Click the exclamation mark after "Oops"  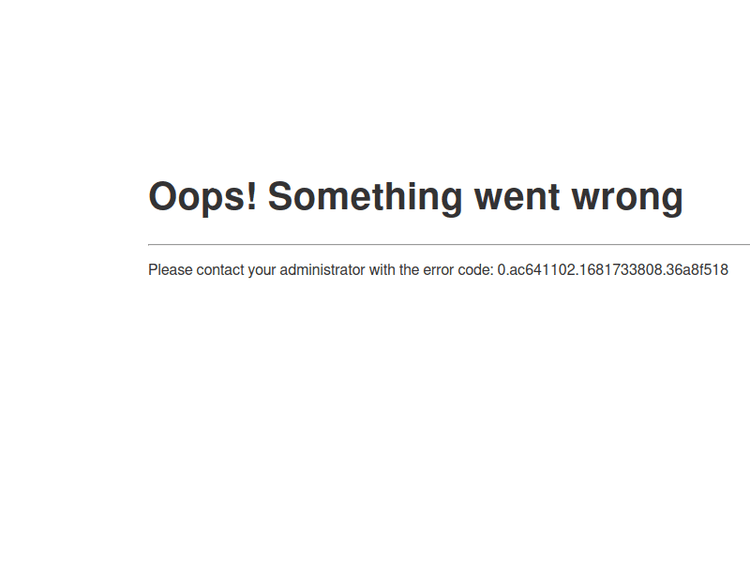click(x=252, y=195)
